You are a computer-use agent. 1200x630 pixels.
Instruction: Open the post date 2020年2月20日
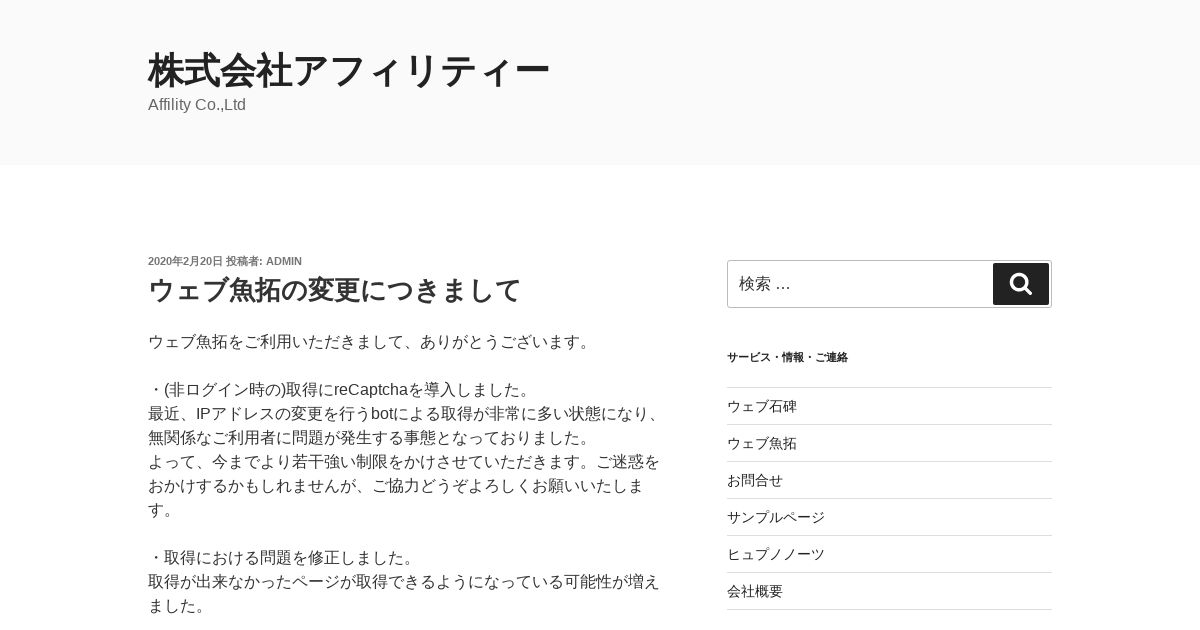point(185,261)
